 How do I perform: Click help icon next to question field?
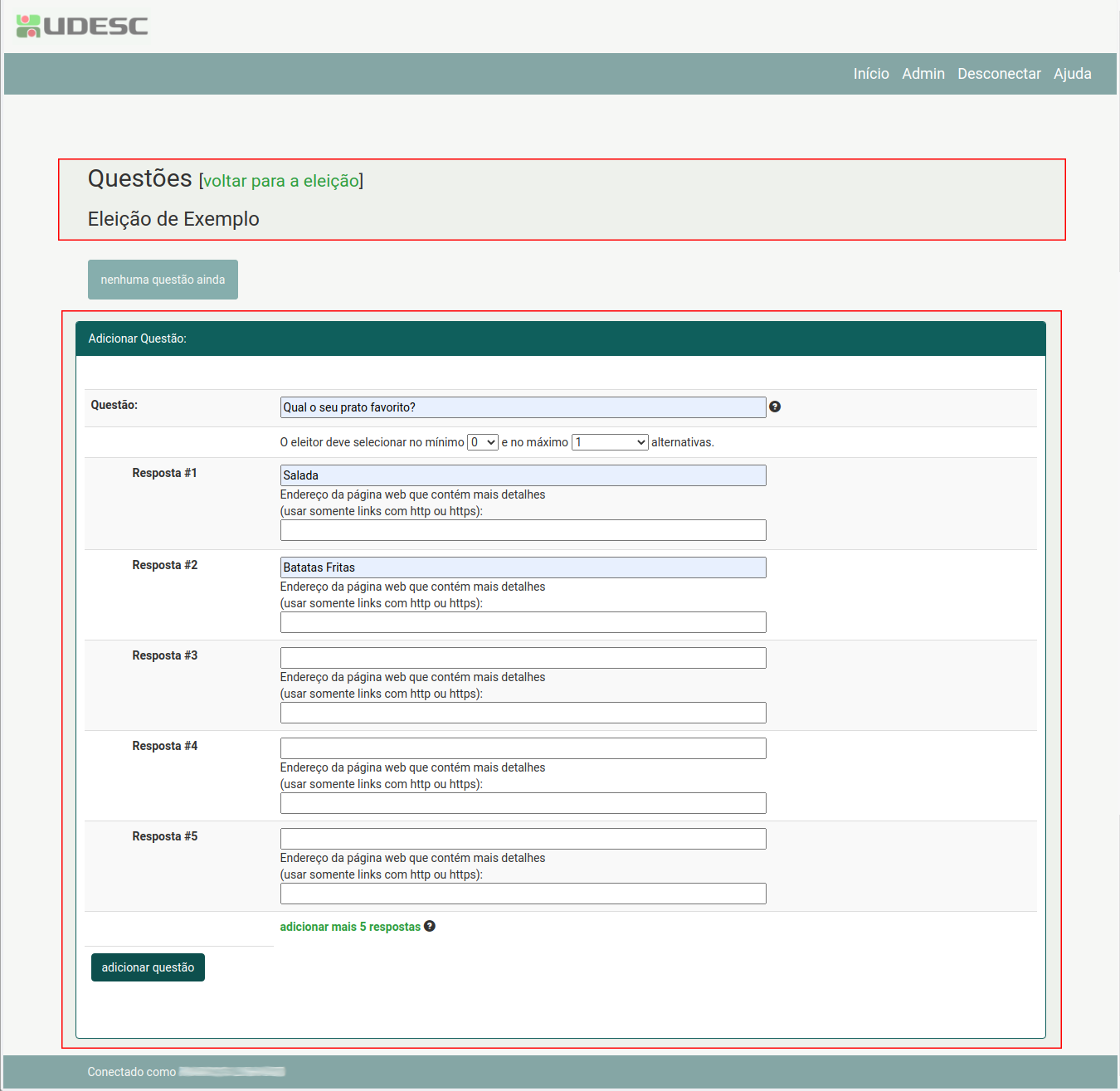(x=774, y=407)
